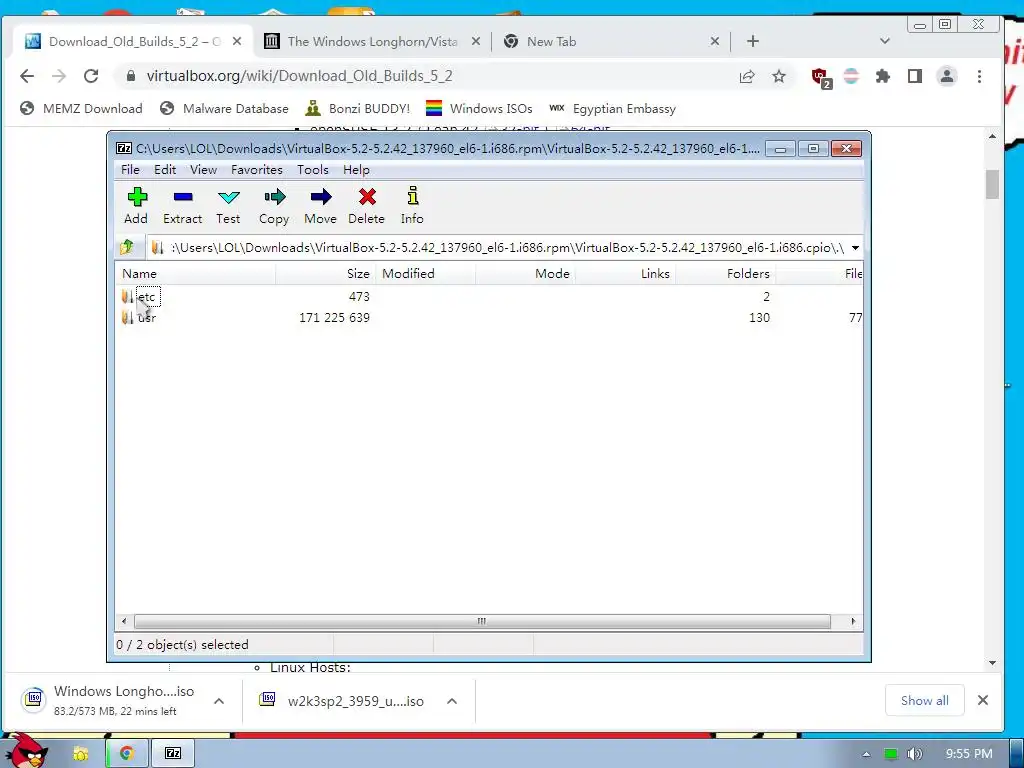This screenshot has width=1024, height=768.
Task: Close the Windows Longhorn/Vista tab
Action: (476, 41)
